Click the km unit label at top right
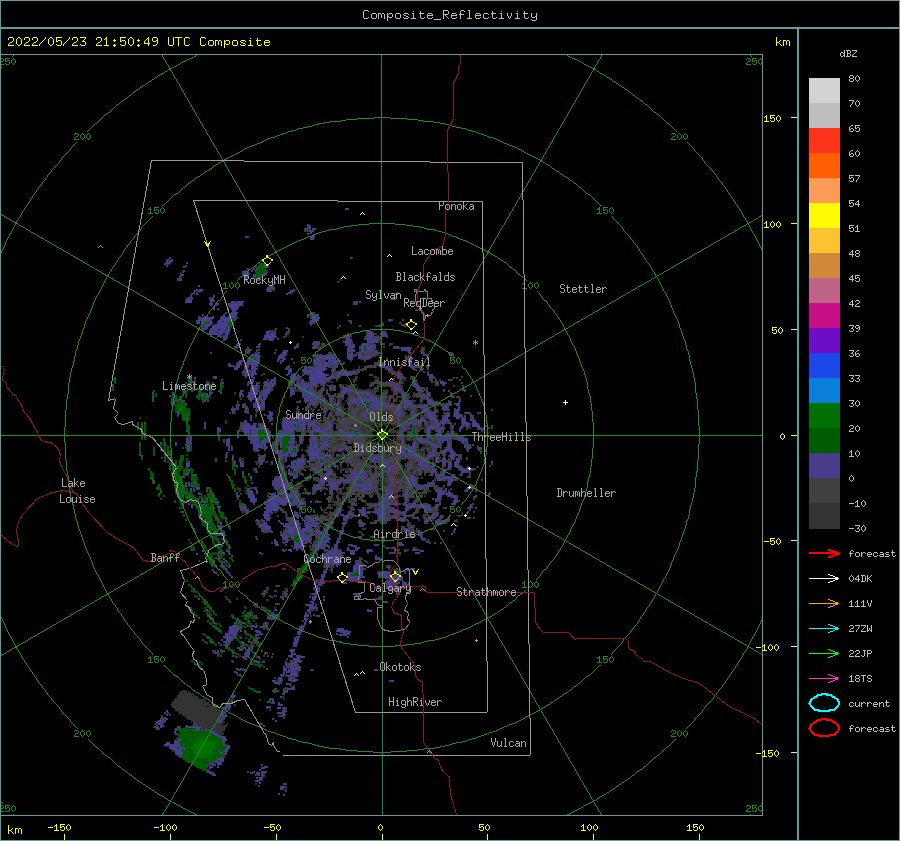The image size is (900, 841). point(782,42)
